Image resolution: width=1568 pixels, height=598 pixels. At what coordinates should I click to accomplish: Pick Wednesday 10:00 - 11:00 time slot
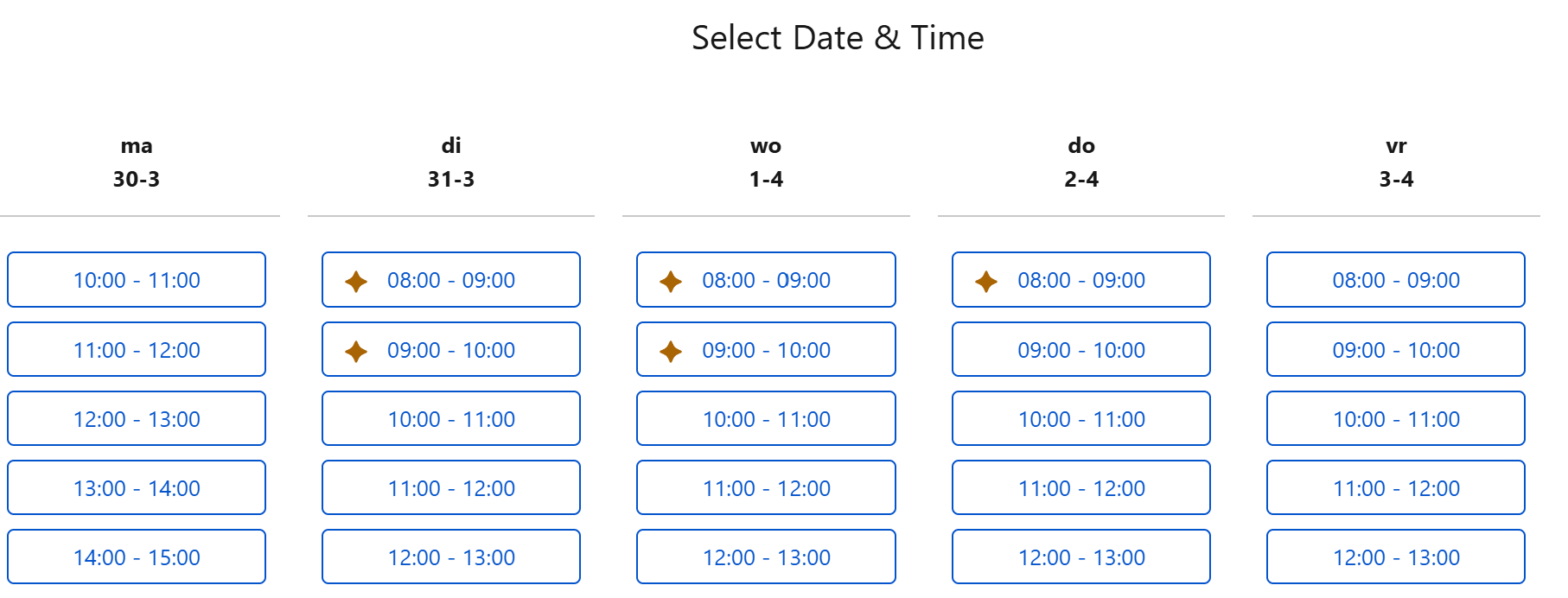click(766, 419)
